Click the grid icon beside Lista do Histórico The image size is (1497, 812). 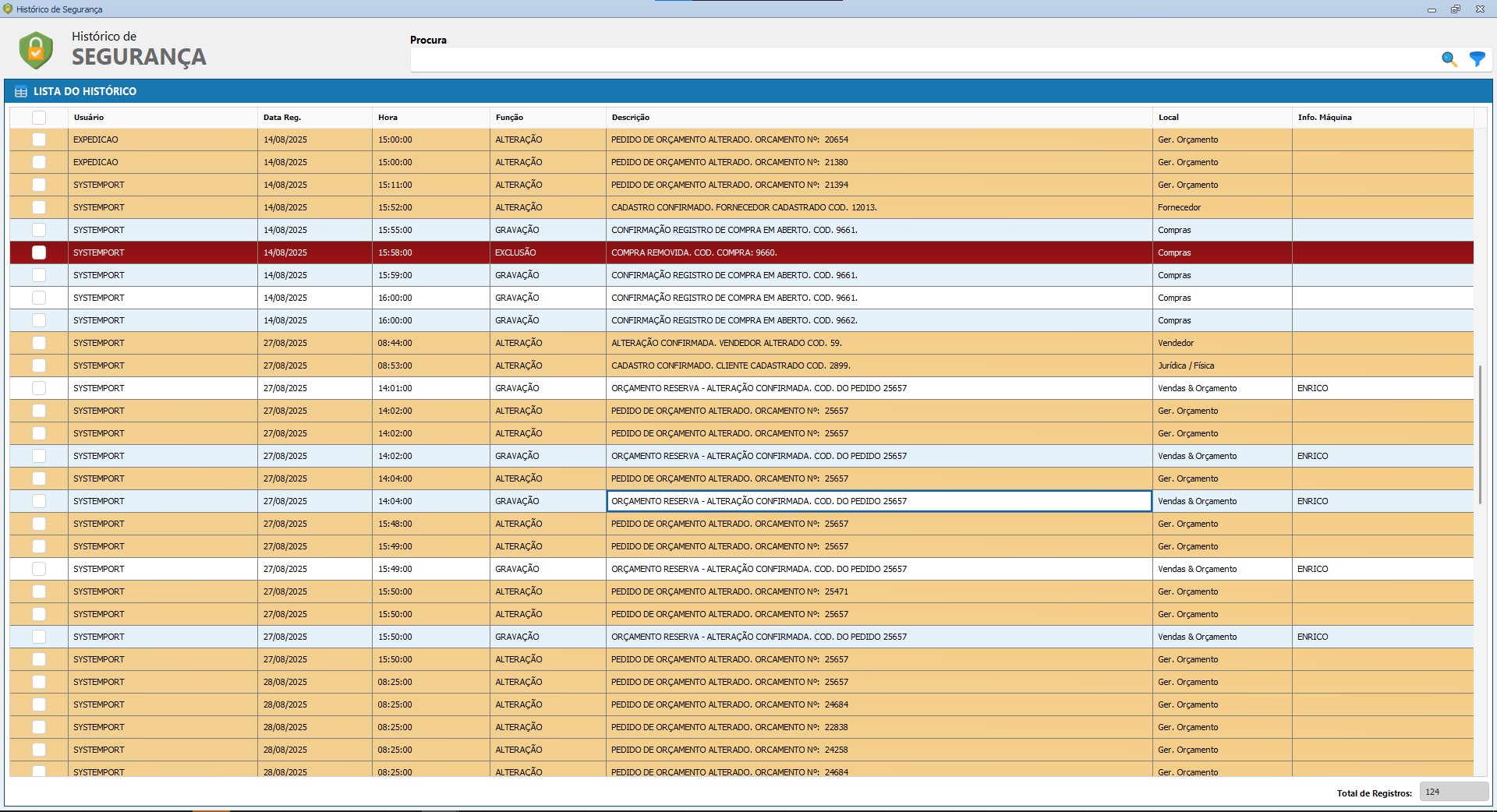coord(21,92)
